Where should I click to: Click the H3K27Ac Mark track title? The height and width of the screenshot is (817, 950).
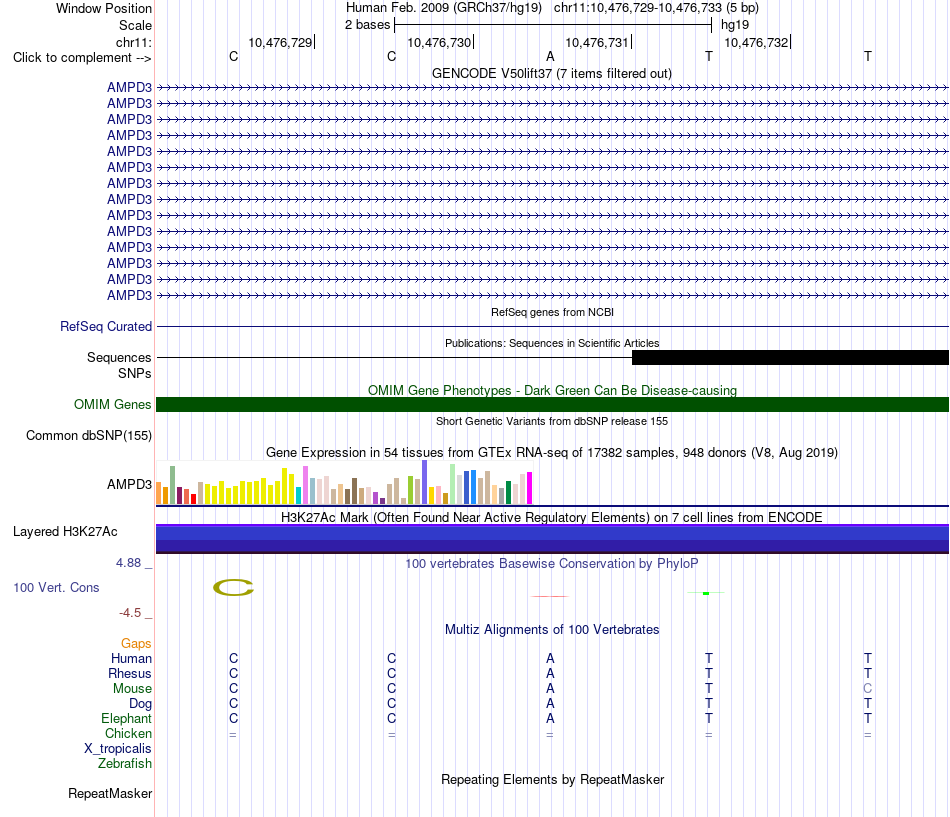click(552, 517)
